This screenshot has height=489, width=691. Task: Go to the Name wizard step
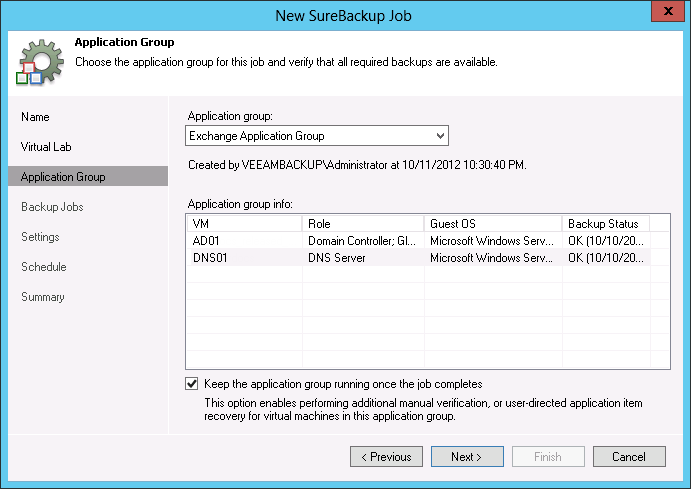[x=35, y=117]
